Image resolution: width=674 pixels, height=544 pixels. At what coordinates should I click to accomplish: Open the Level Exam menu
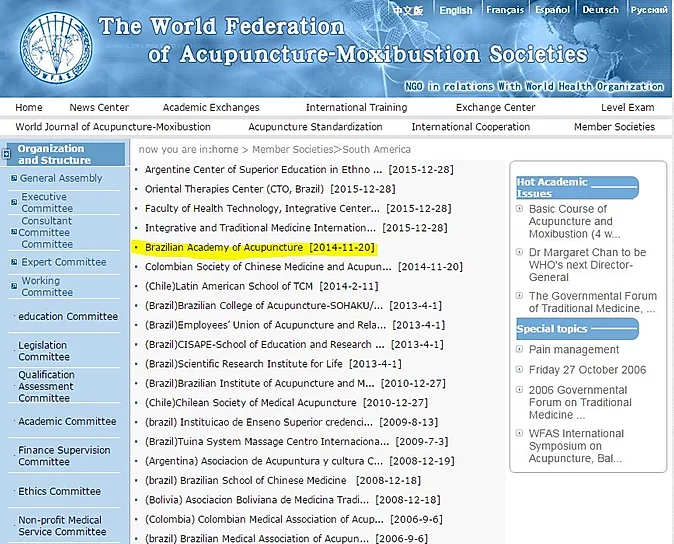pyautogui.click(x=628, y=107)
